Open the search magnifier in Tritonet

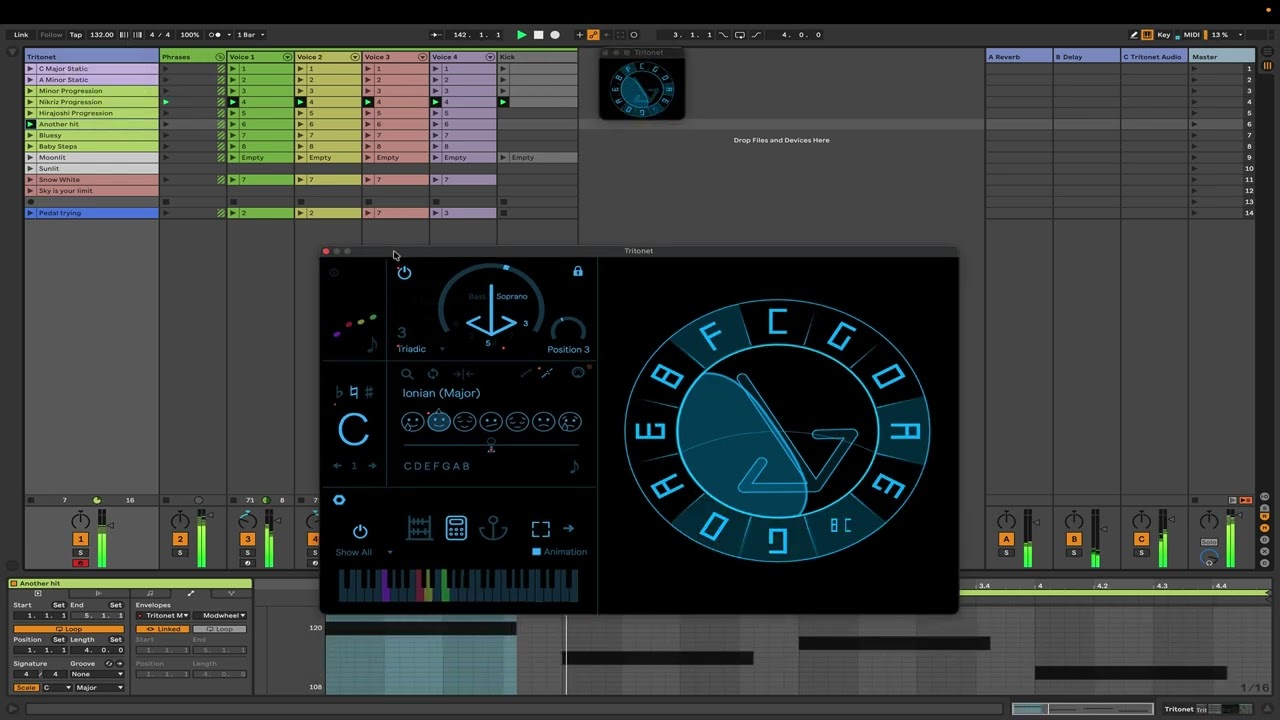click(x=407, y=374)
